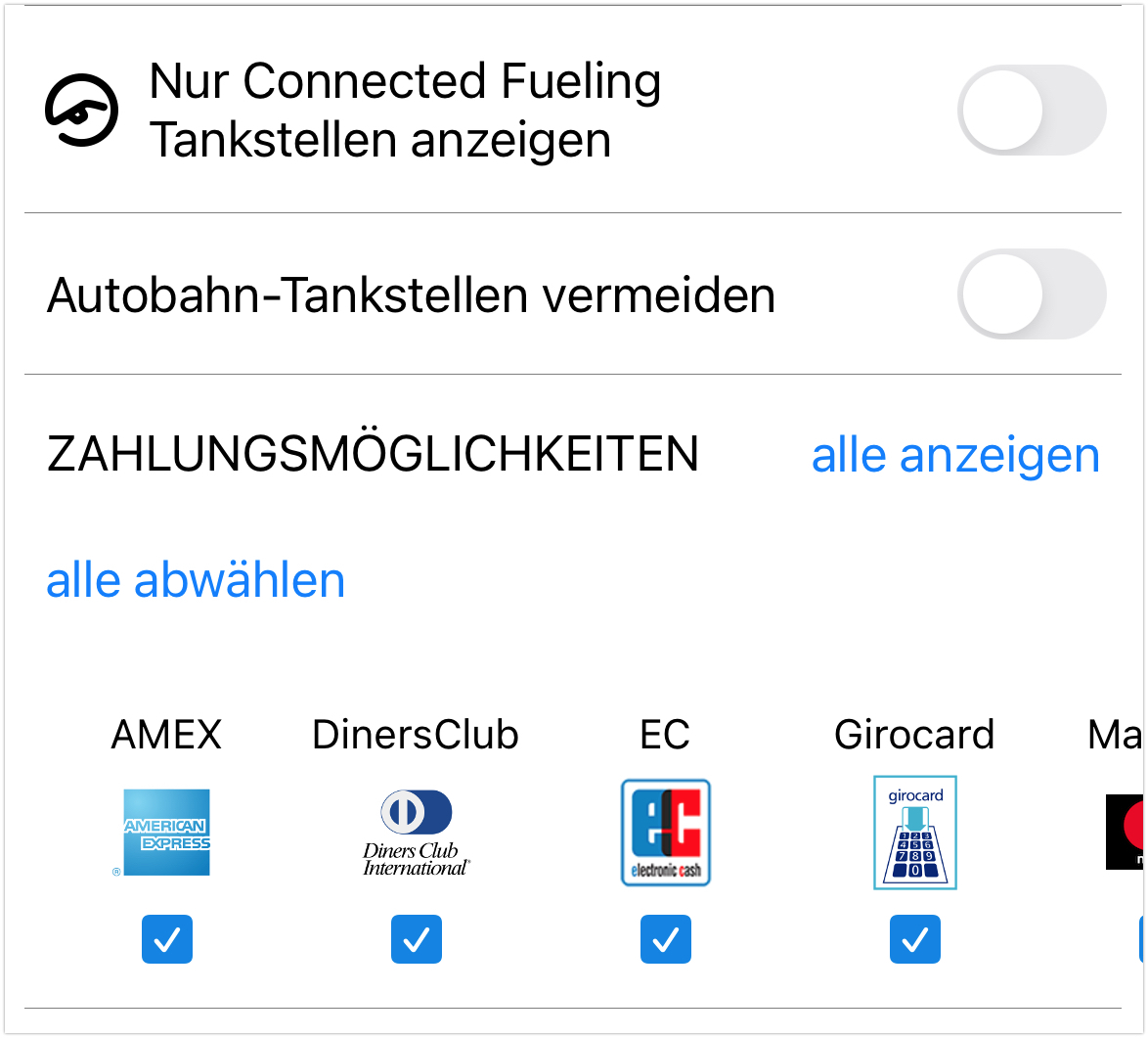Enable Nur Connected Fueling Tankstellen switch

[1032, 110]
